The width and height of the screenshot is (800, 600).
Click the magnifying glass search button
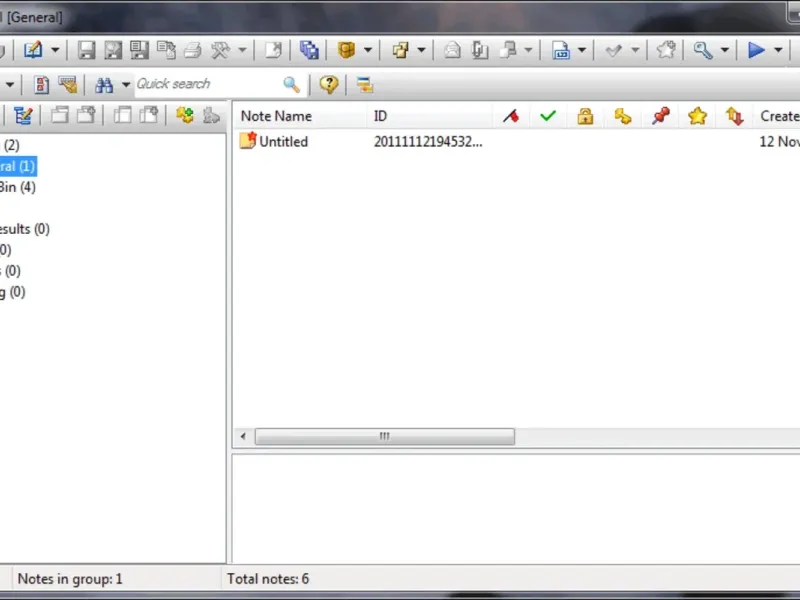291,84
